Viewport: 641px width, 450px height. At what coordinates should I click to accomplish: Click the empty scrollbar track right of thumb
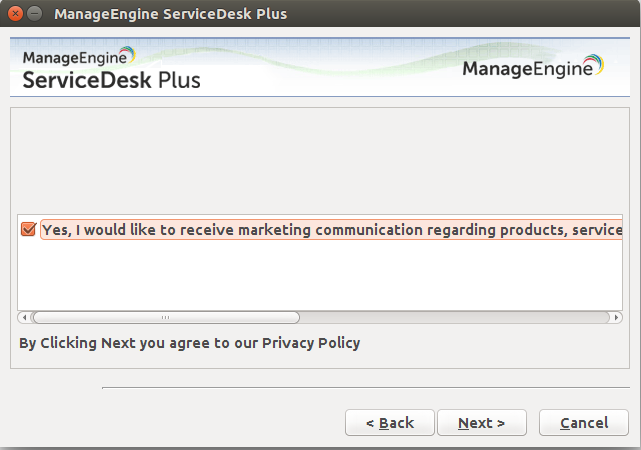click(450, 317)
